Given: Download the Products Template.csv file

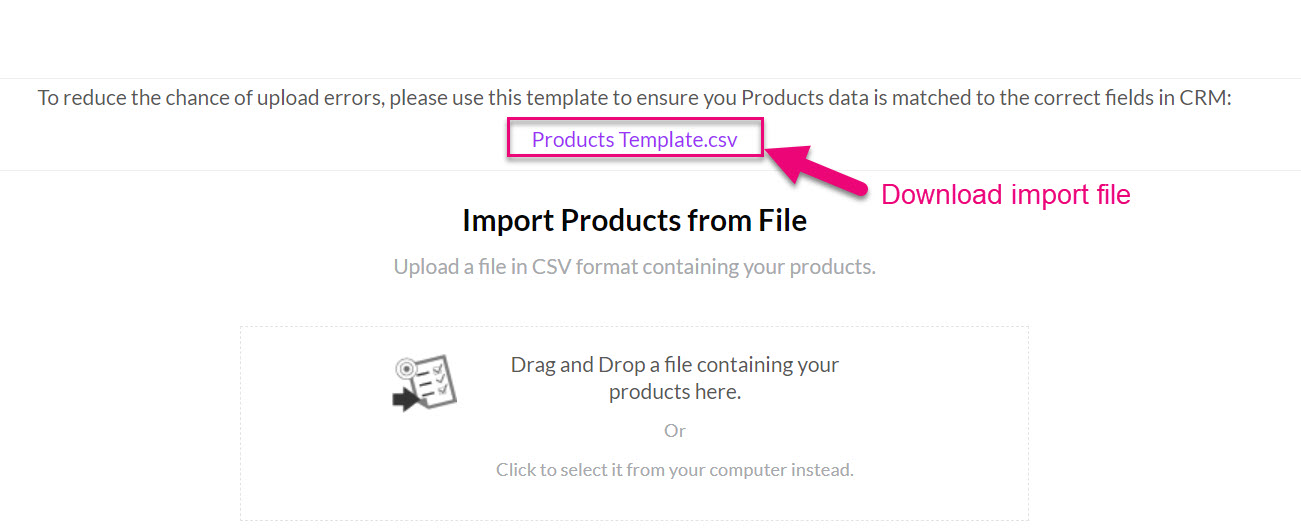Looking at the screenshot, I should [x=634, y=140].
